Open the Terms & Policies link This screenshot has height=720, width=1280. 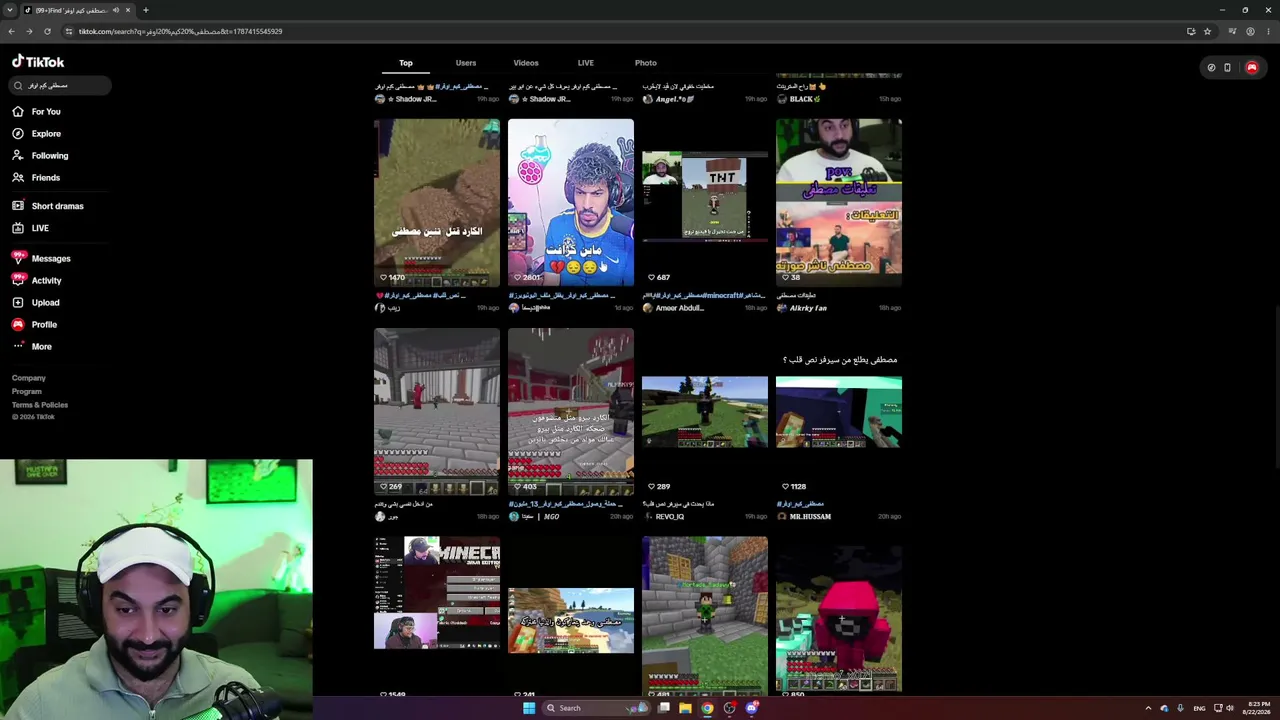tap(40, 405)
